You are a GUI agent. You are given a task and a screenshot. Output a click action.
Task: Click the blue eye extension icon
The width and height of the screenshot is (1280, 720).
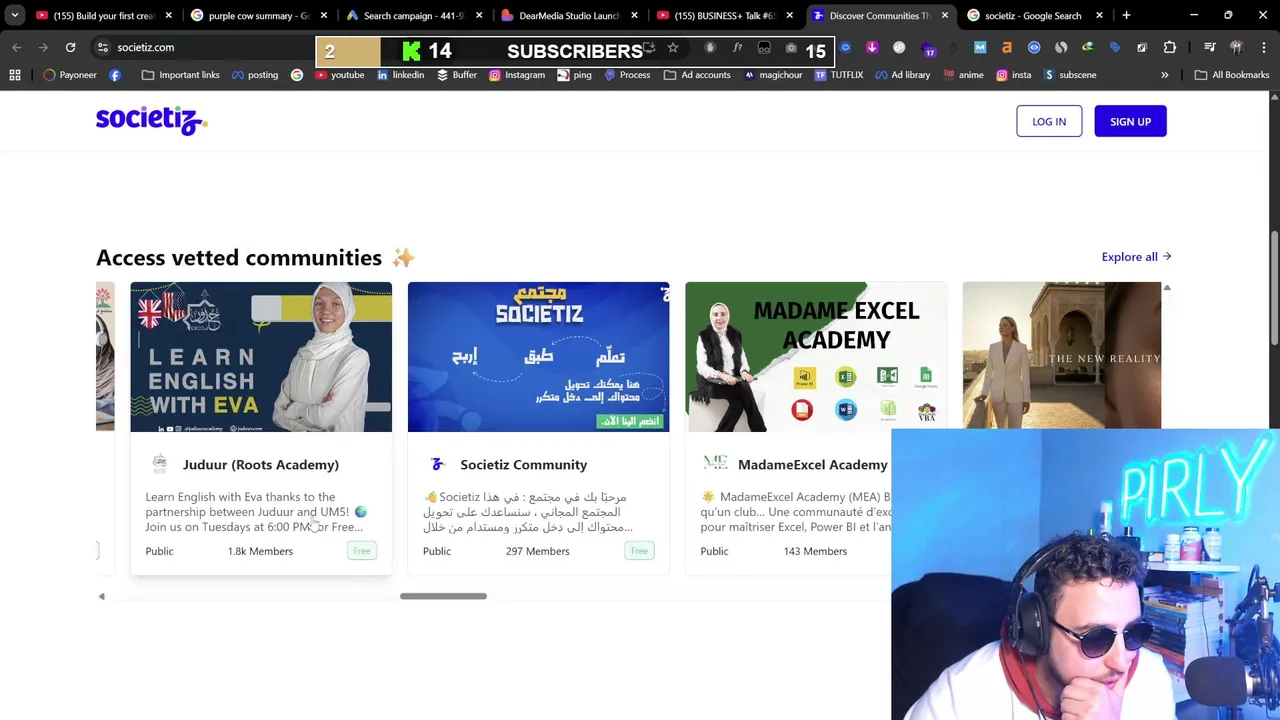(1034, 47)
